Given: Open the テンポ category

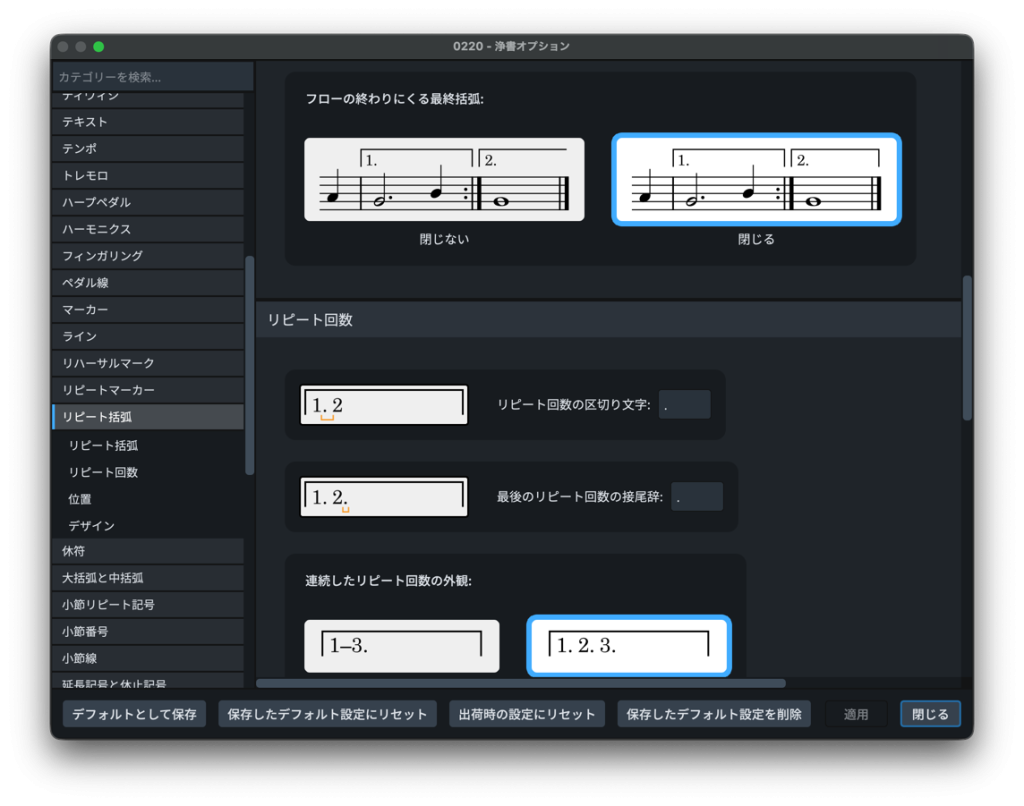Looking at the screenshot, I should tap(148, 149).
